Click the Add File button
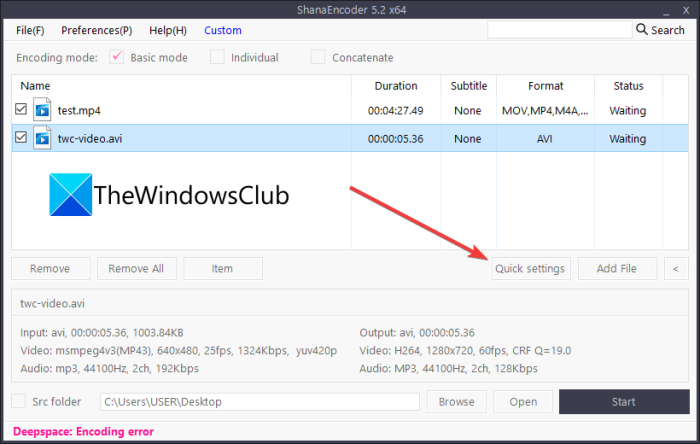Viewport: 700px width, 444px height. coord(617,269)
